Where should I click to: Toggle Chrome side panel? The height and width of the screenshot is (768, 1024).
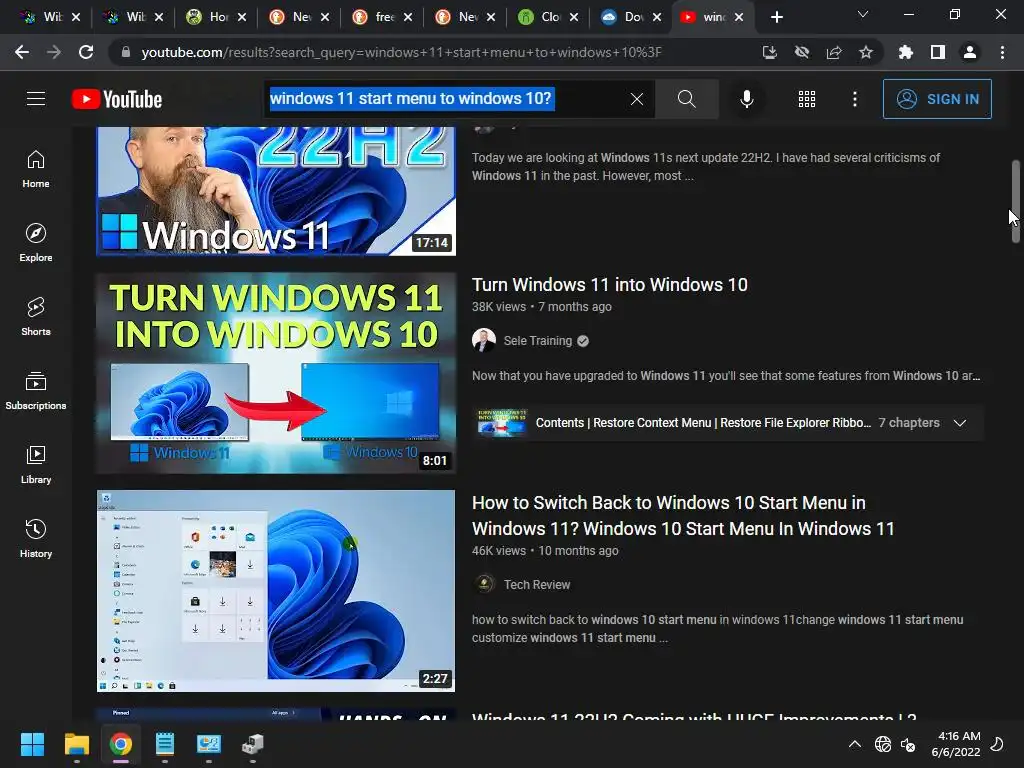click(x=938, y=52)
